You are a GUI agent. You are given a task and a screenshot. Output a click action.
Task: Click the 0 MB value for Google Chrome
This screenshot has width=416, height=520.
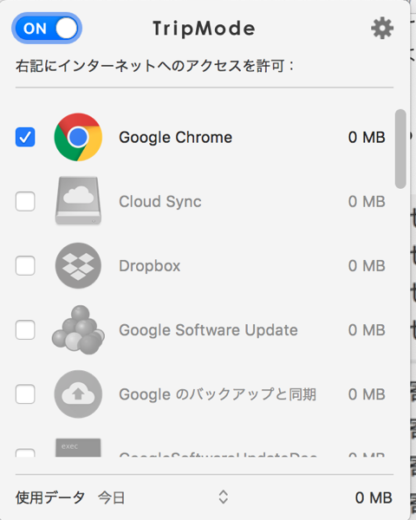[367, 137]
